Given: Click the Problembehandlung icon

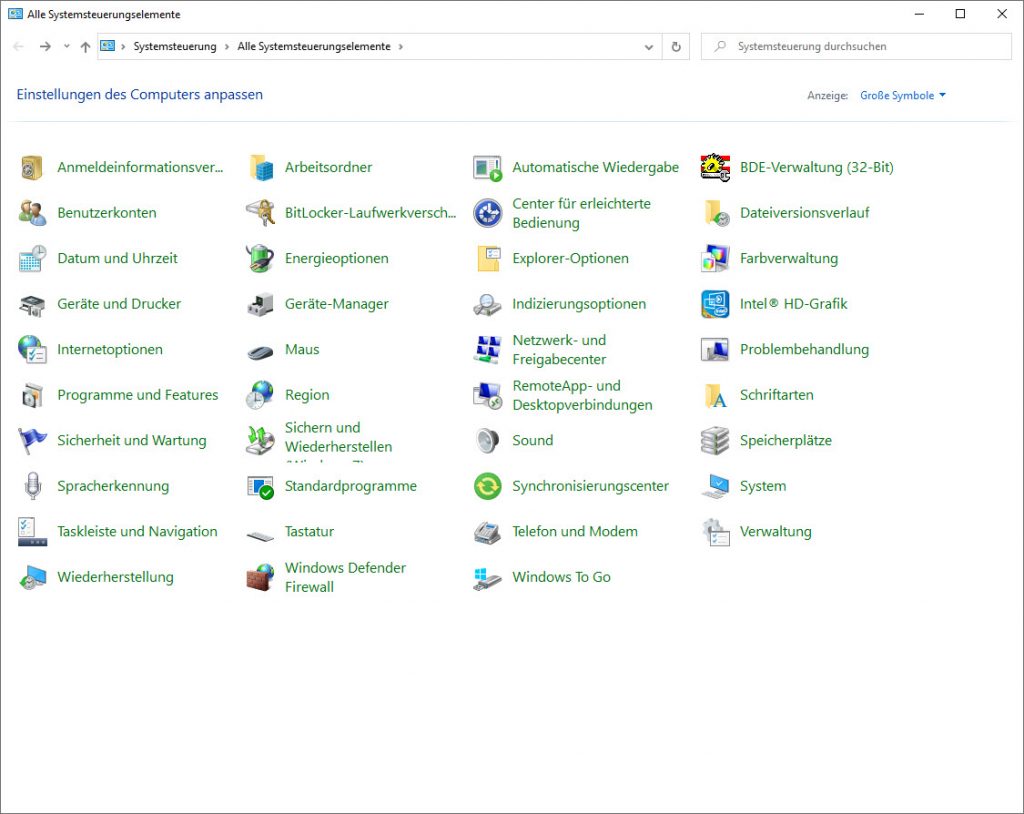Looking at the screenshot, I should coord(715,350).
